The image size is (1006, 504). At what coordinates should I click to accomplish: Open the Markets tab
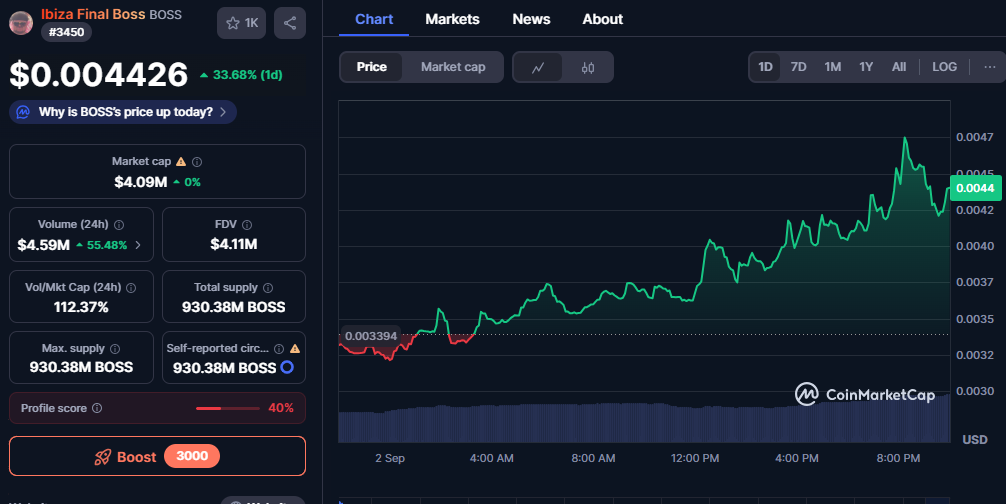tap(452, 19)
